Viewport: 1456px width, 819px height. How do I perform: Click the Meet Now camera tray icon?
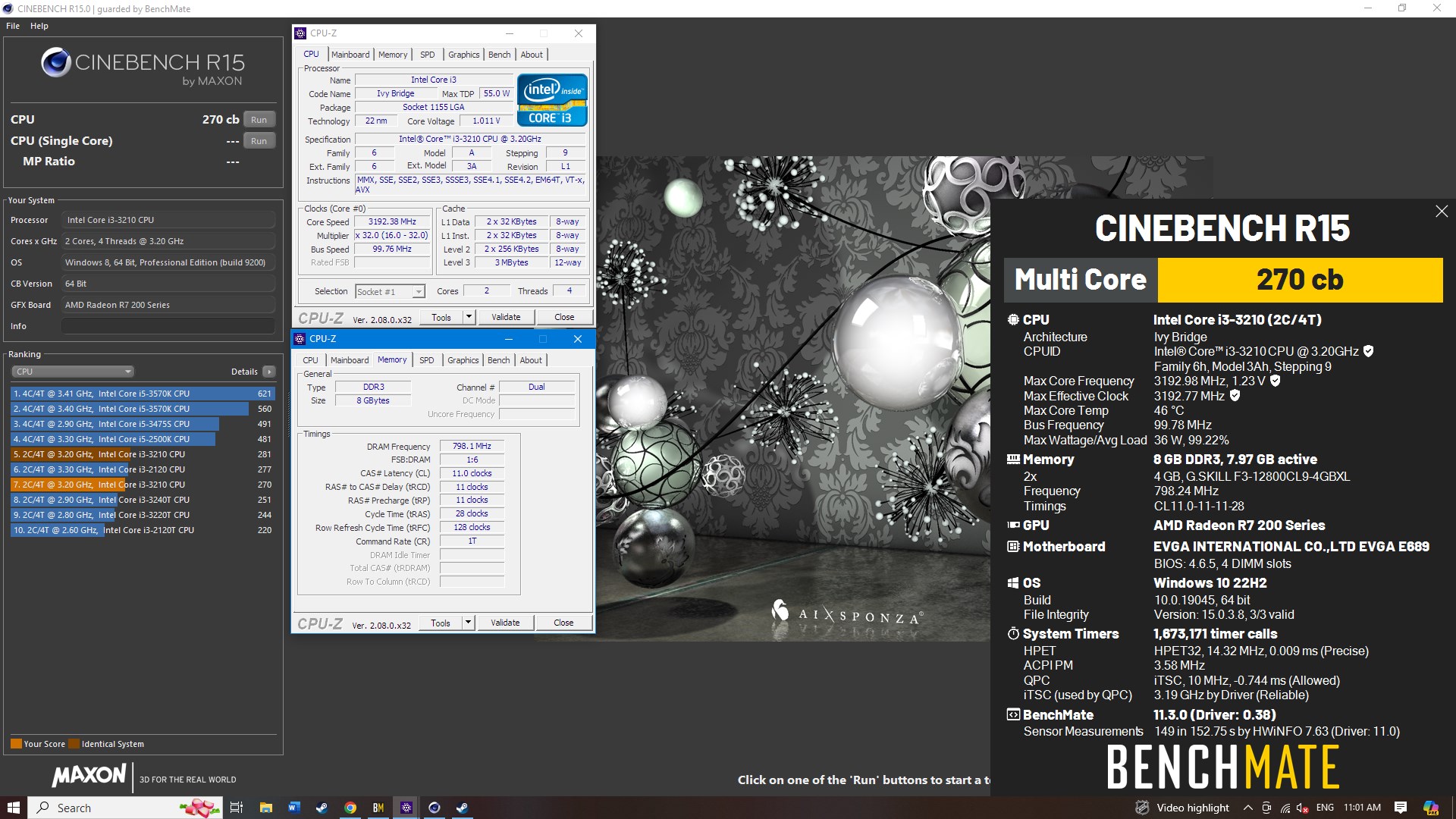[1267, 808]
